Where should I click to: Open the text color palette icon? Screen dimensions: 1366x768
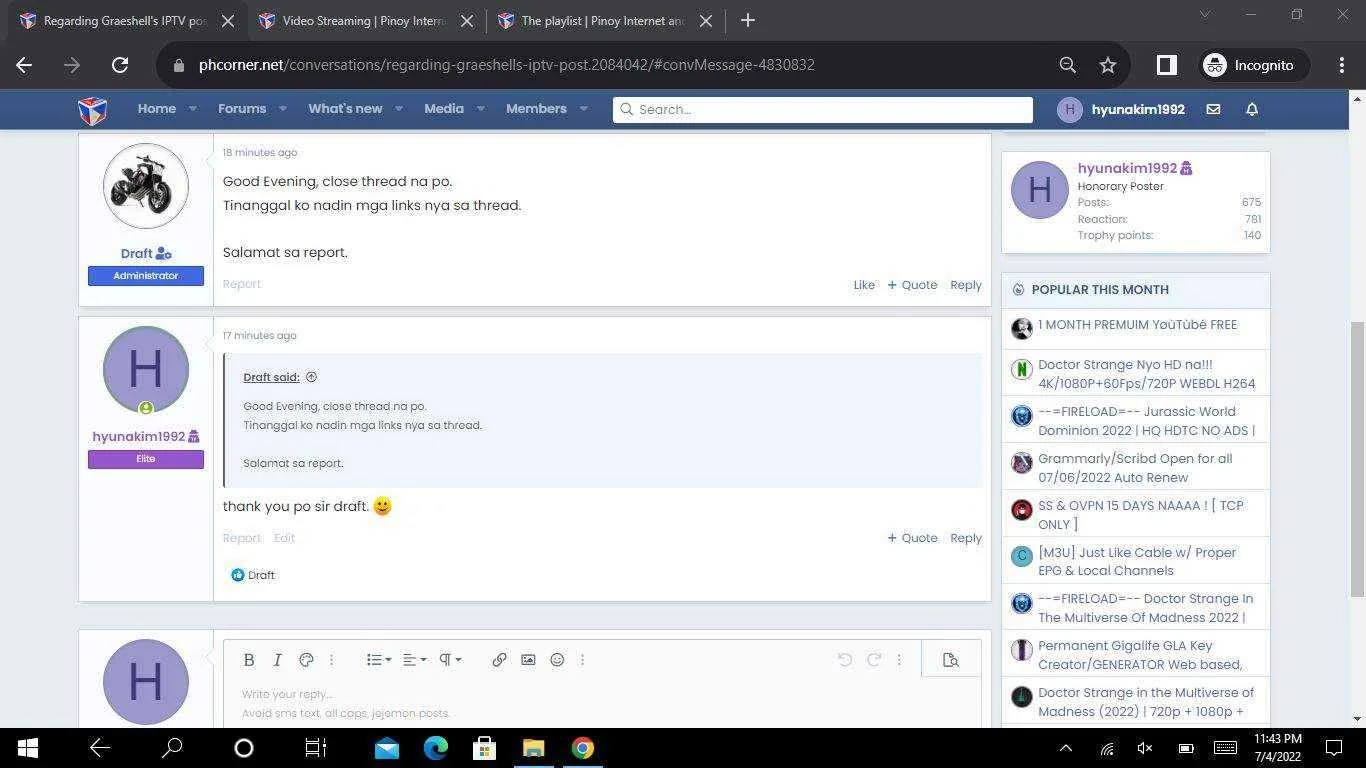point(307,660)
